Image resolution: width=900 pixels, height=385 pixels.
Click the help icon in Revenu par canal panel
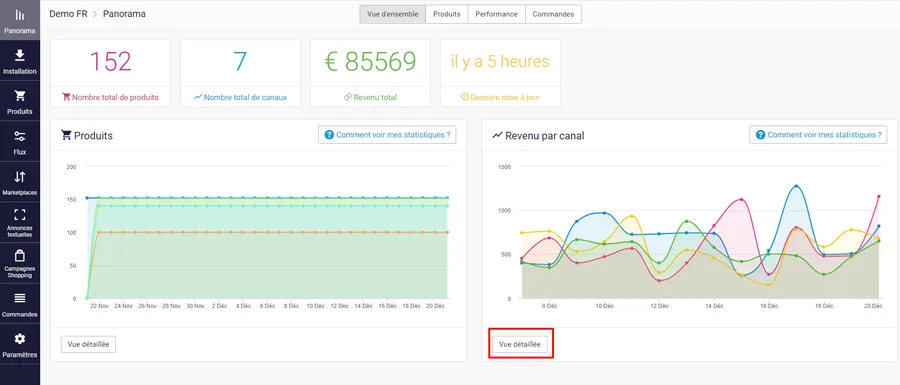click(x=760, y=135)
